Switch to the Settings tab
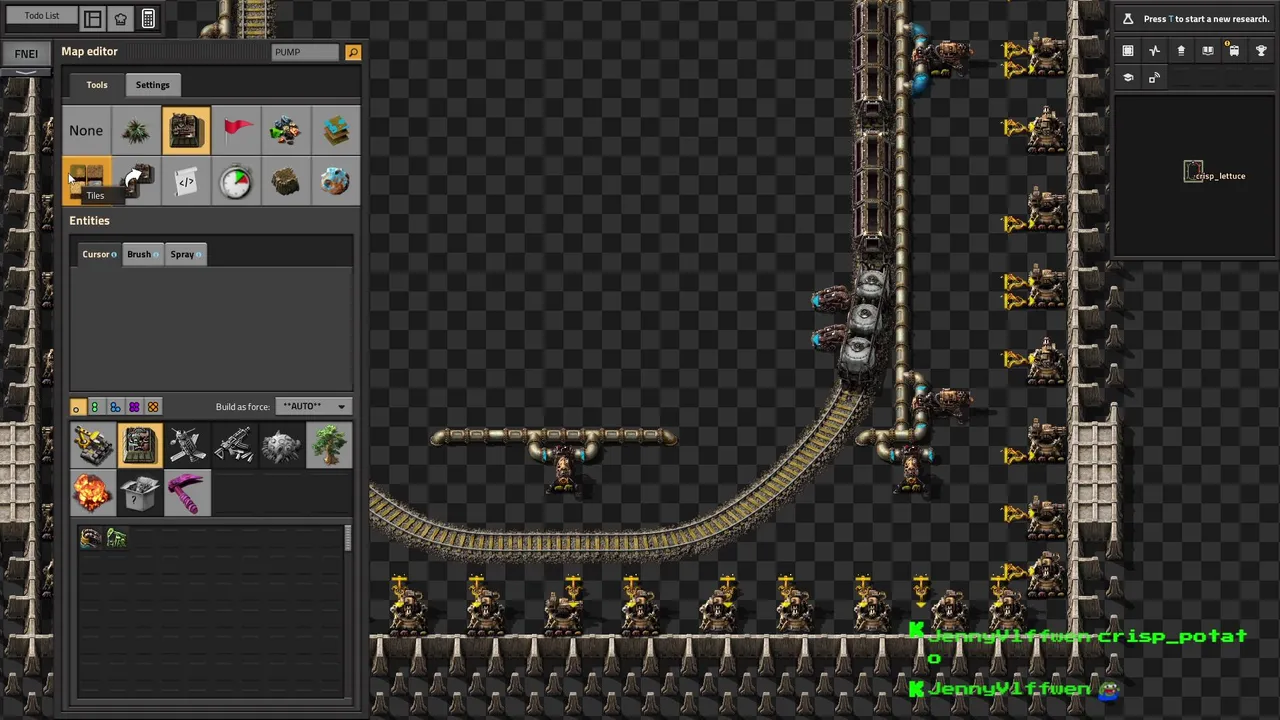This screenshot has width=1280, height=720. pyautogui.click(x=153, y=85)
